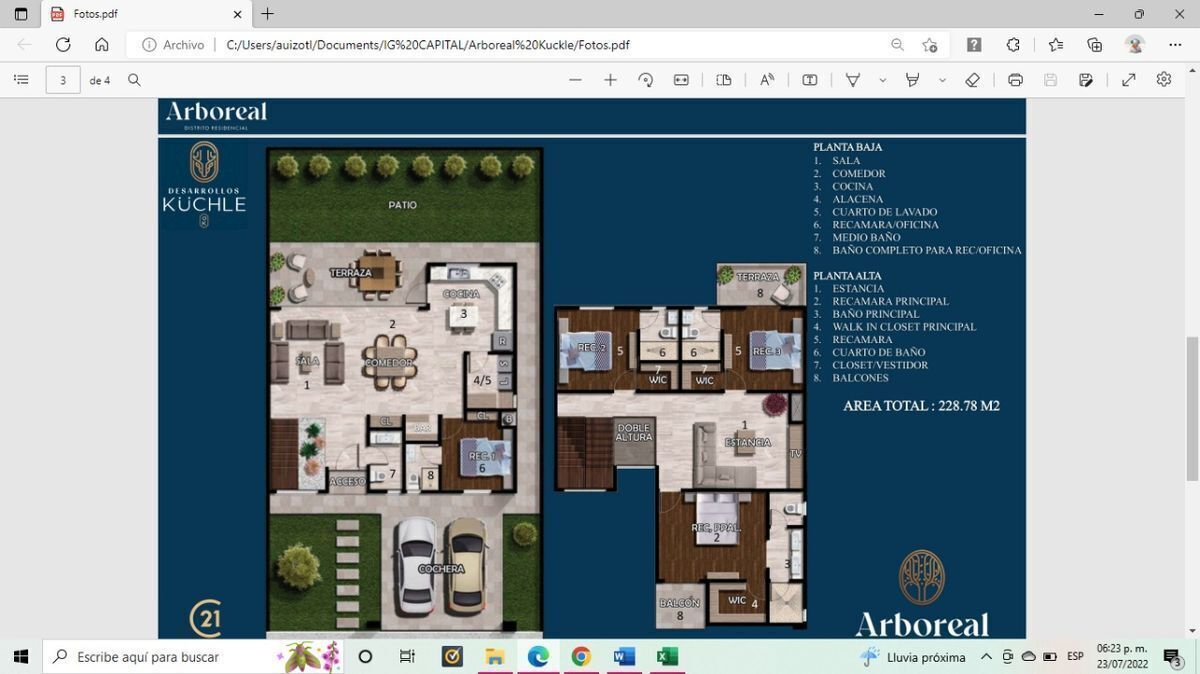Click the ESP language indicator
The image size is (1200, 674).
click(1075, 657)
